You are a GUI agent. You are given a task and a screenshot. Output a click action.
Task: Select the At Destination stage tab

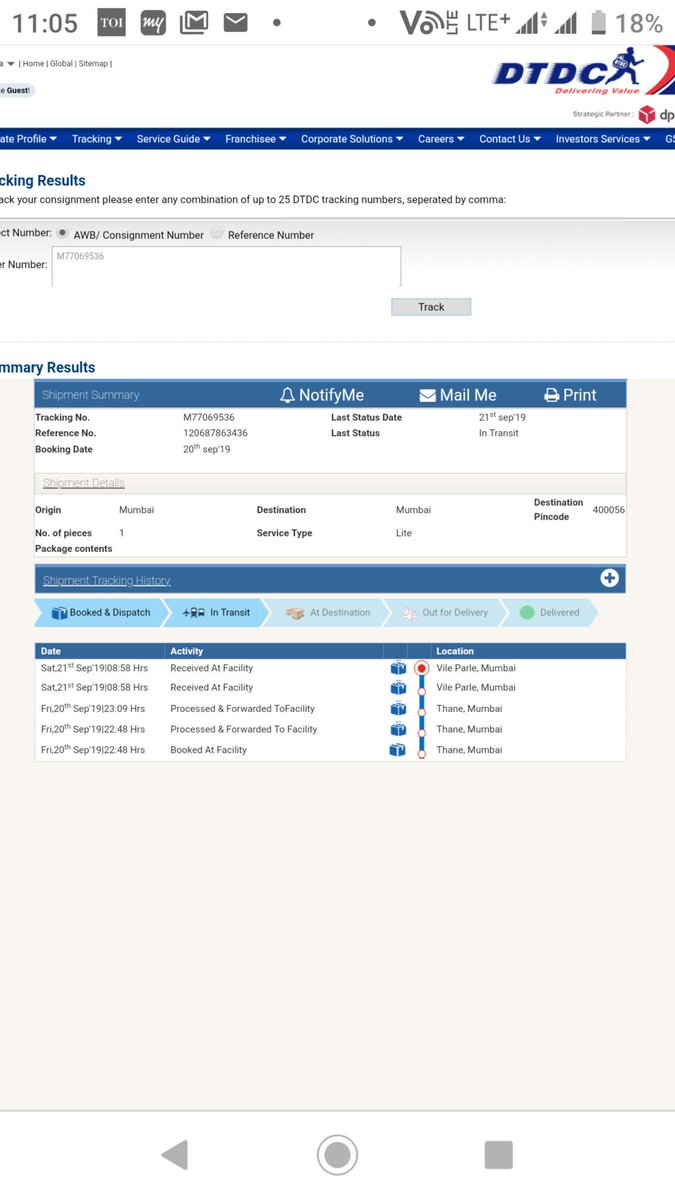click(326, 613)
